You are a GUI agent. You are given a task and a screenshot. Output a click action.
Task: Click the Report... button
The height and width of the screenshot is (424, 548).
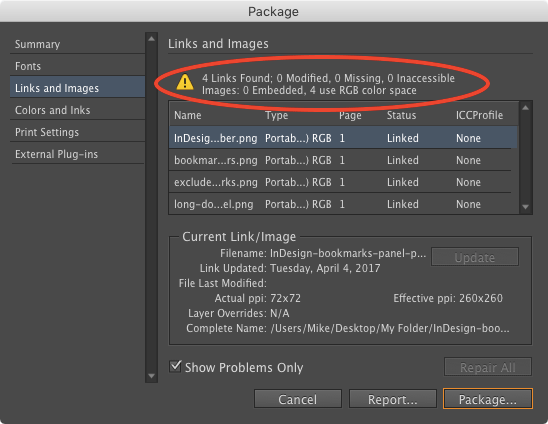point(392,399)
